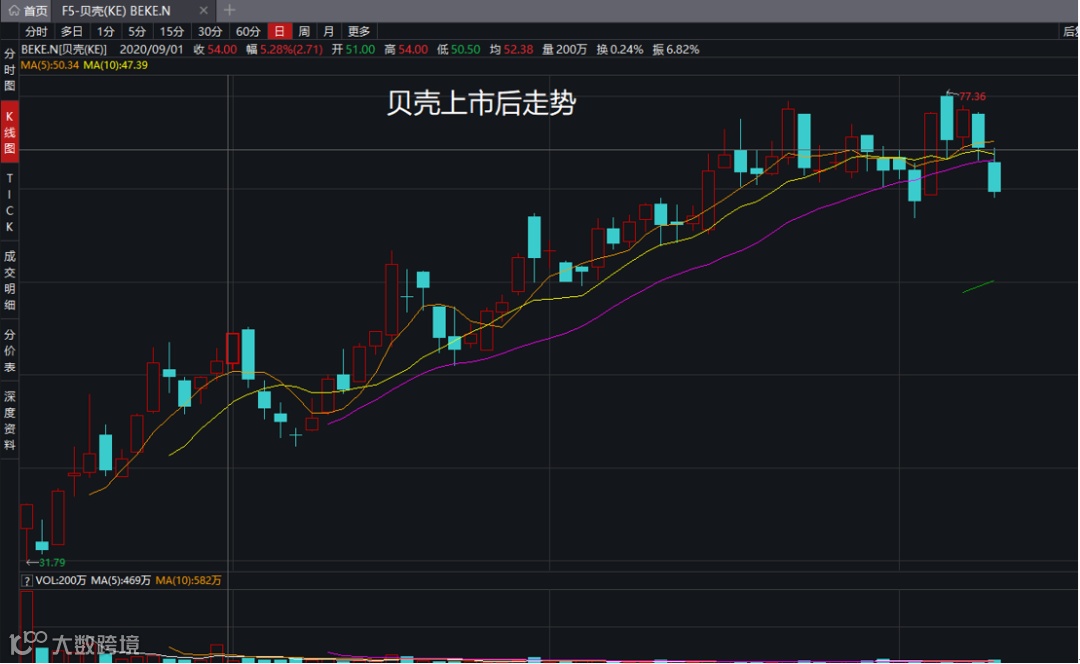Click the 收54.00 closing price value
The height and width of the screenshot is (664, 1080).
[x=215, y=50]
